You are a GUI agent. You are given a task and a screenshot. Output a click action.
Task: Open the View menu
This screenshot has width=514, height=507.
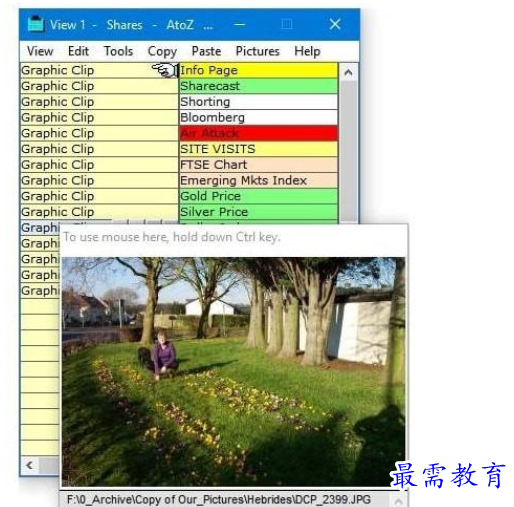(40, 51)
